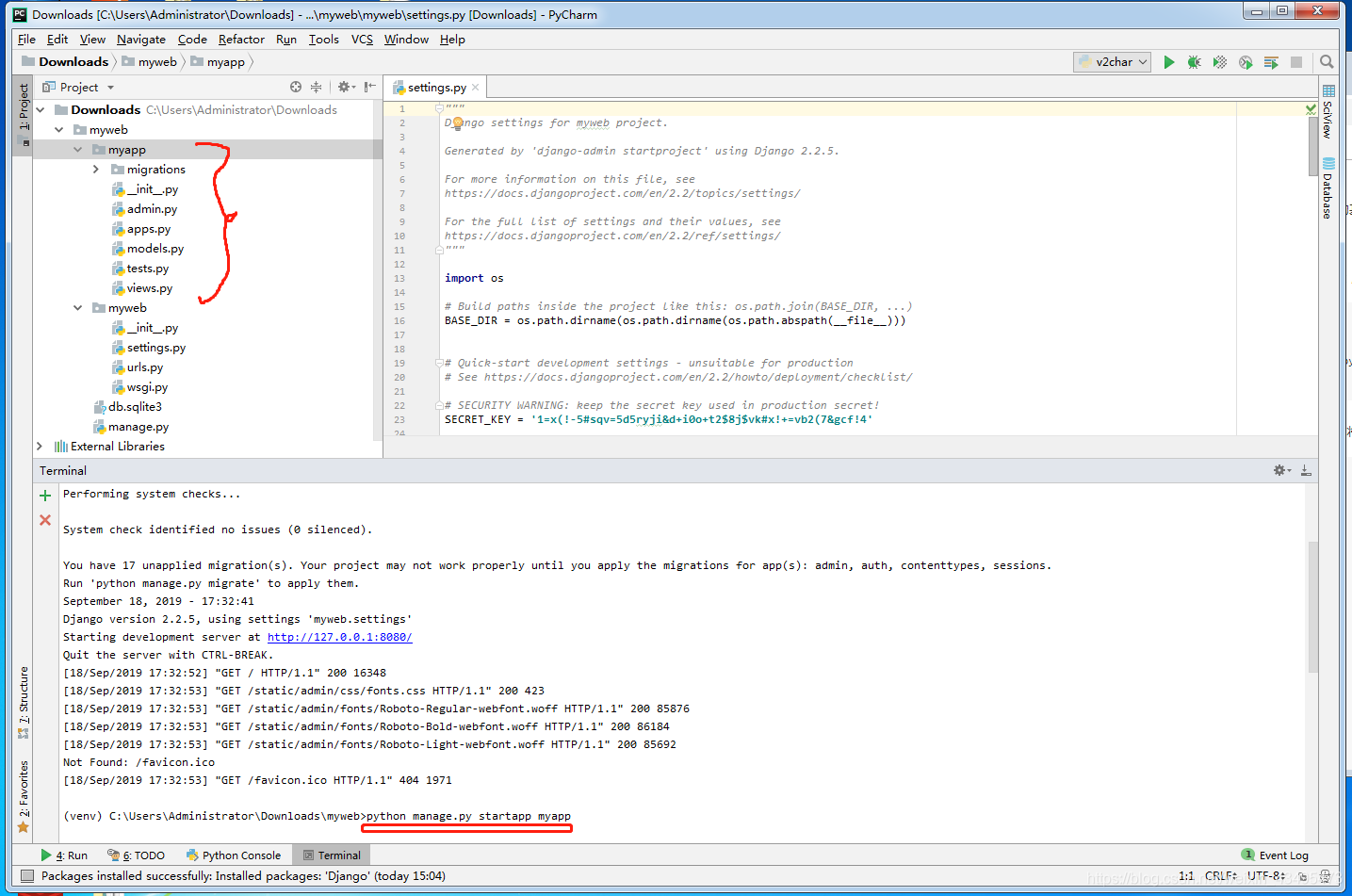
Task: Click the terminal vertical scrollbar
Action: coord(1312,608)
